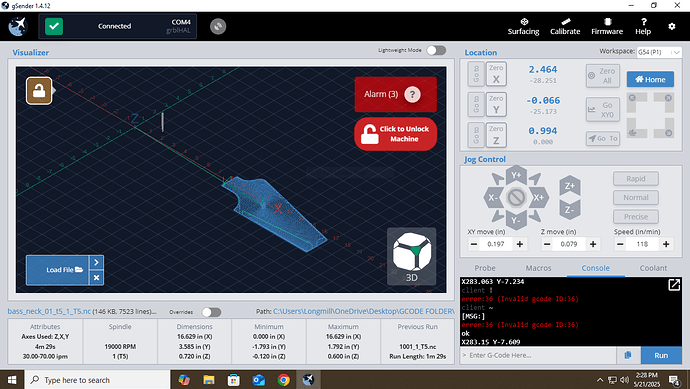Click to Unlock Machine button
This screenshot has width=690, height=389.
tap(396, 134)
